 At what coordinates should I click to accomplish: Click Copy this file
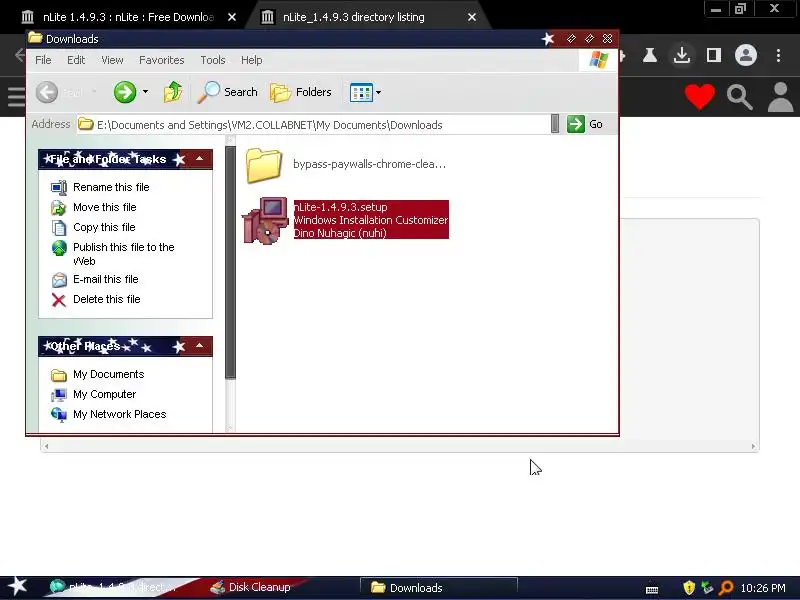[x=104, y=227]
